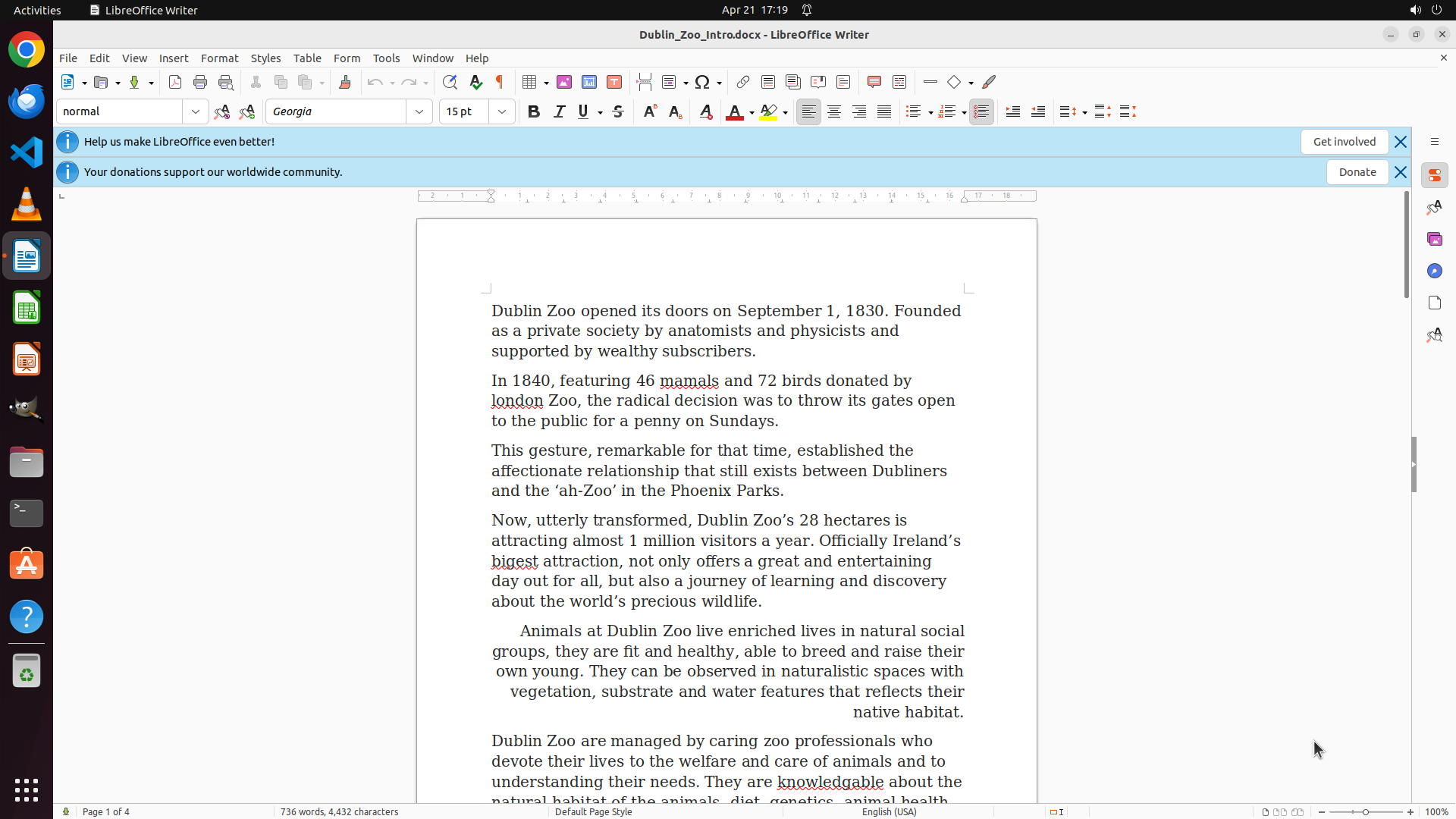Click the Export as PDF icon

175,82
